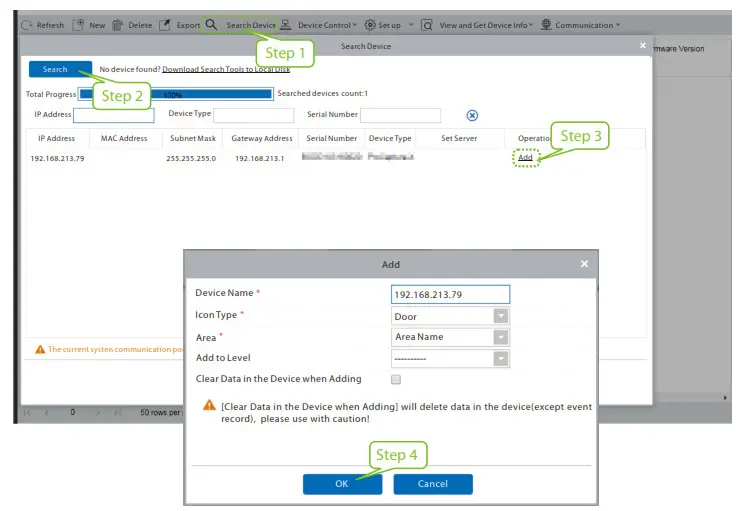
Task: Start device search with Search button
Action: 60,69
